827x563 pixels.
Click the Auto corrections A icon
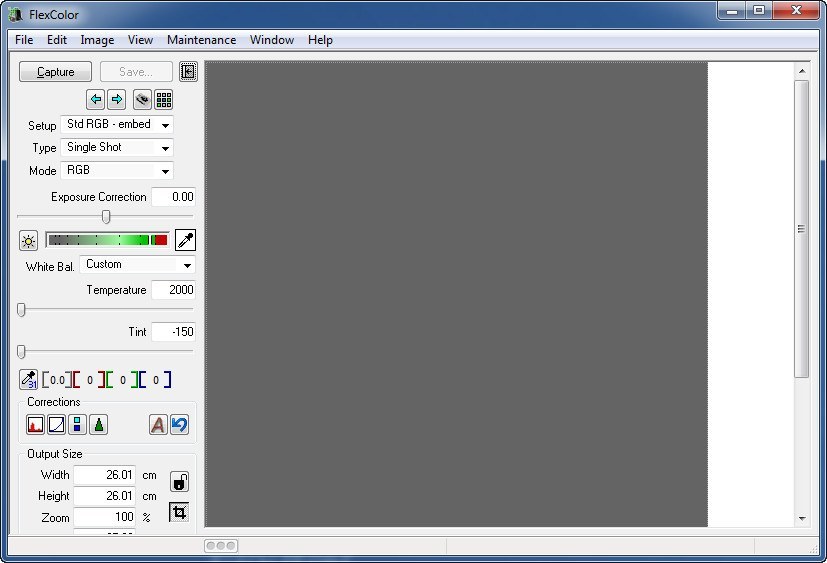click(x=158, y=425)
